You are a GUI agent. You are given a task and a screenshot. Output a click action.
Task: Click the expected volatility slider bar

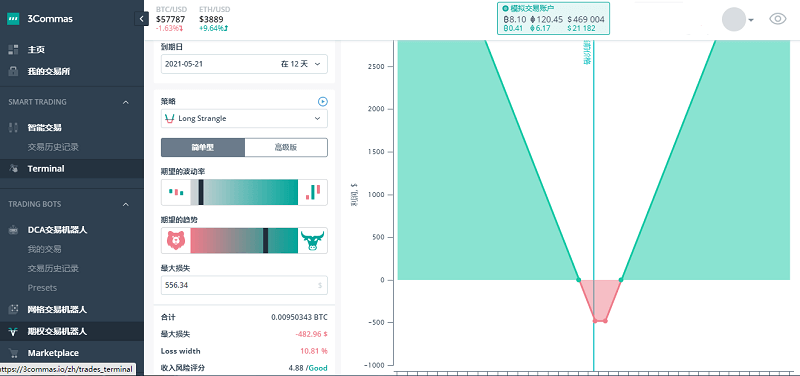244,192
